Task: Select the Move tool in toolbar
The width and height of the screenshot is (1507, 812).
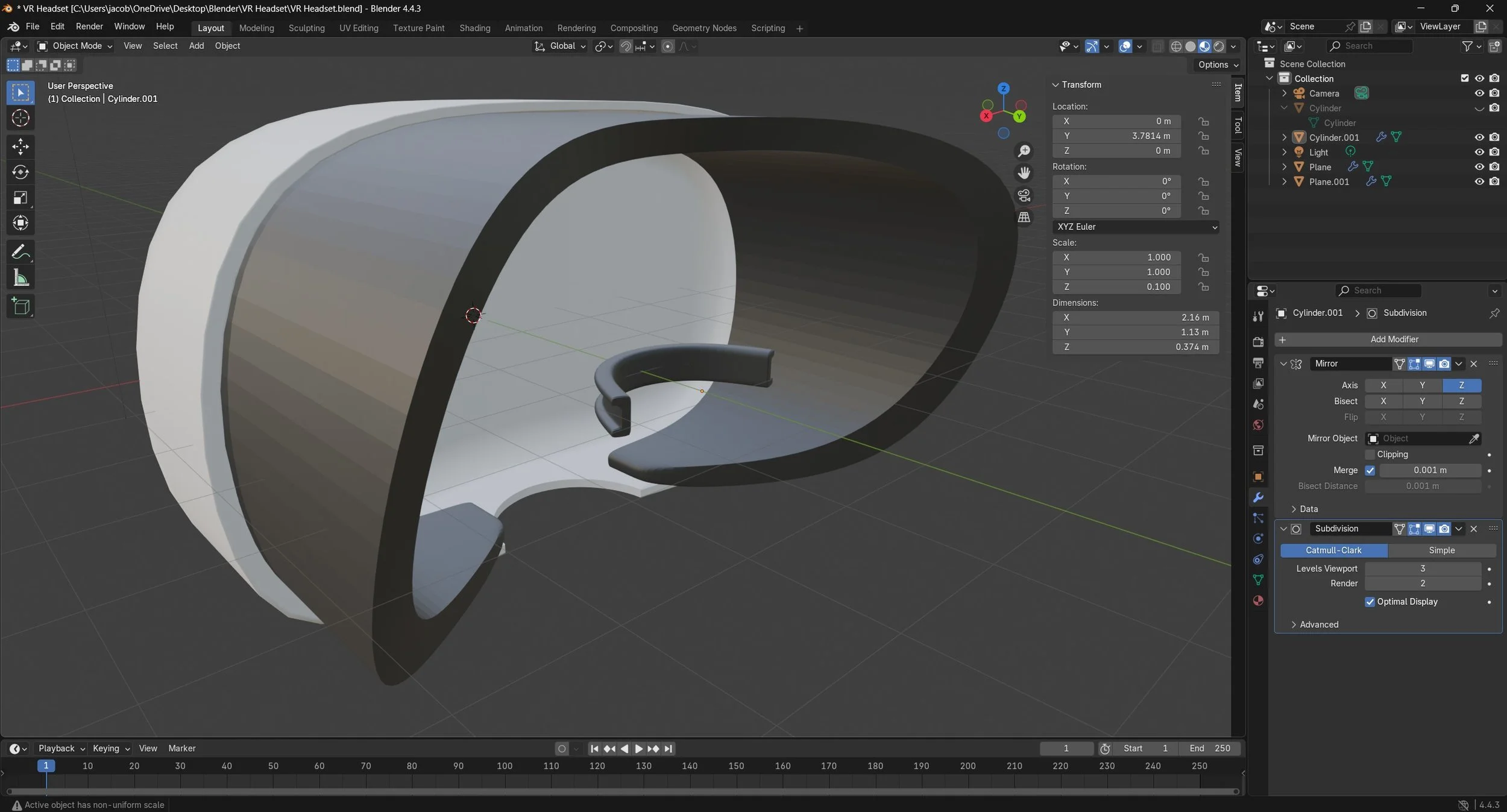Action: (x=20, y=146)
